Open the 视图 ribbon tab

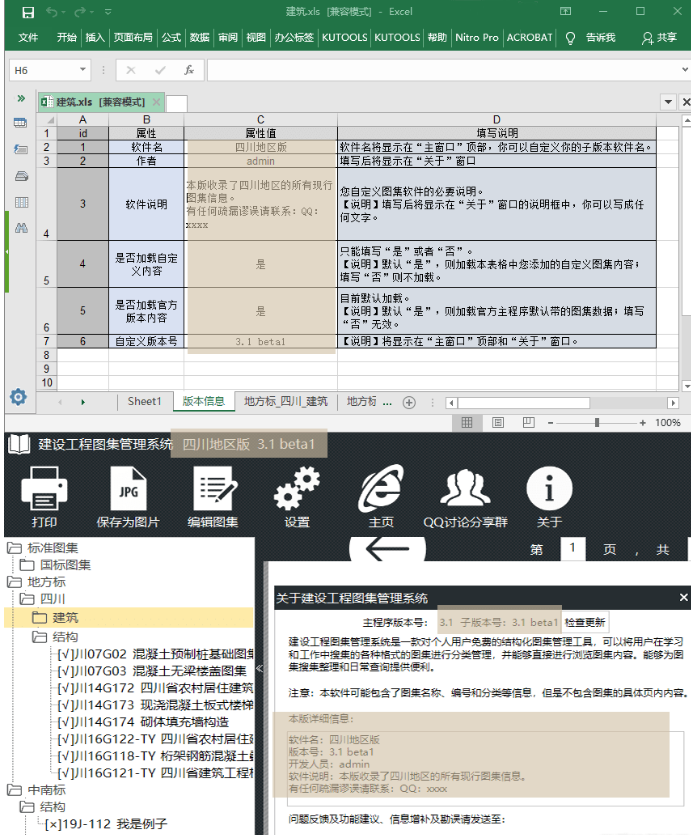pyautogui.click(x=256, y=37)
